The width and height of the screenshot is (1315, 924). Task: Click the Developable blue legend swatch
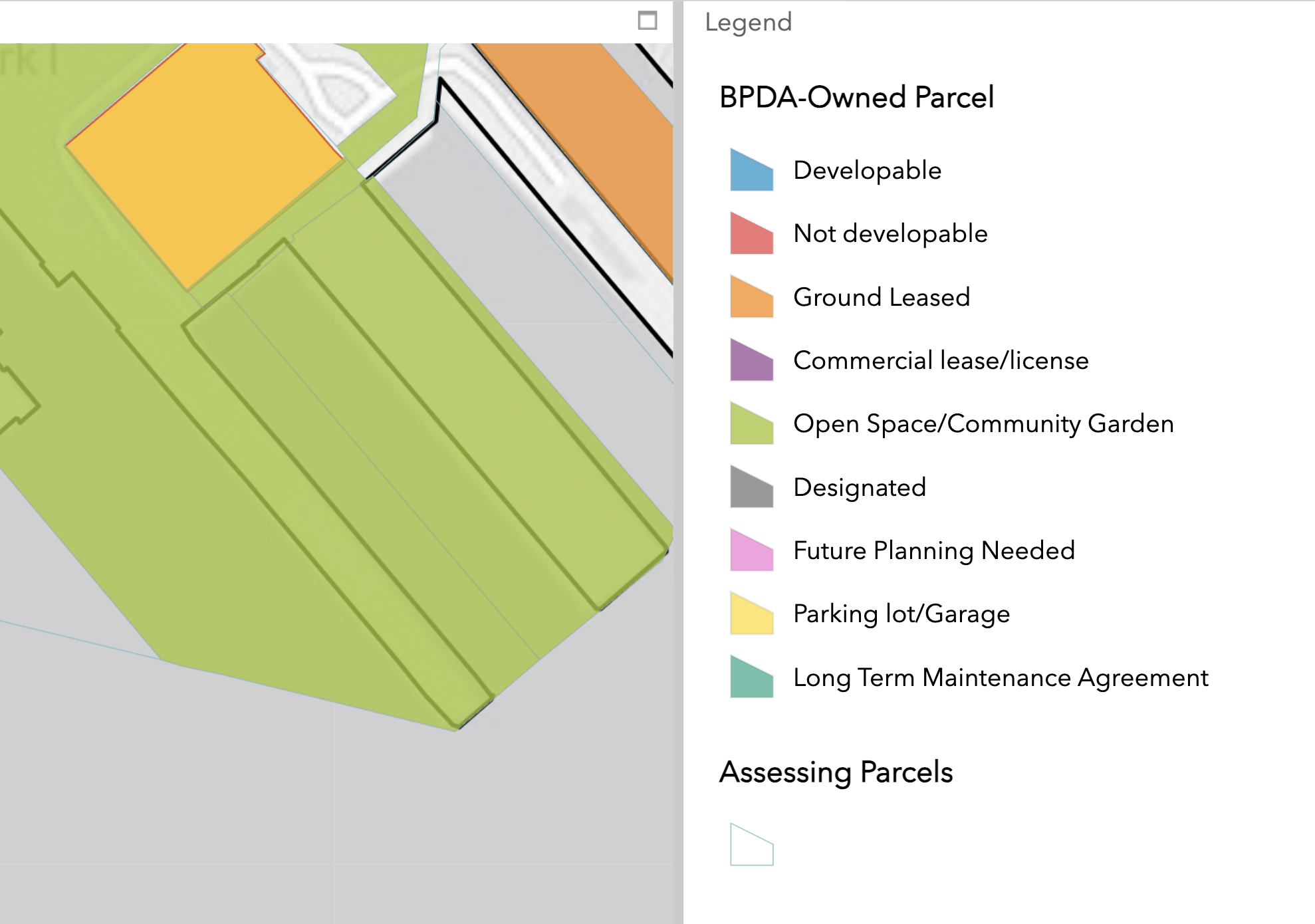tap(751, 170)
